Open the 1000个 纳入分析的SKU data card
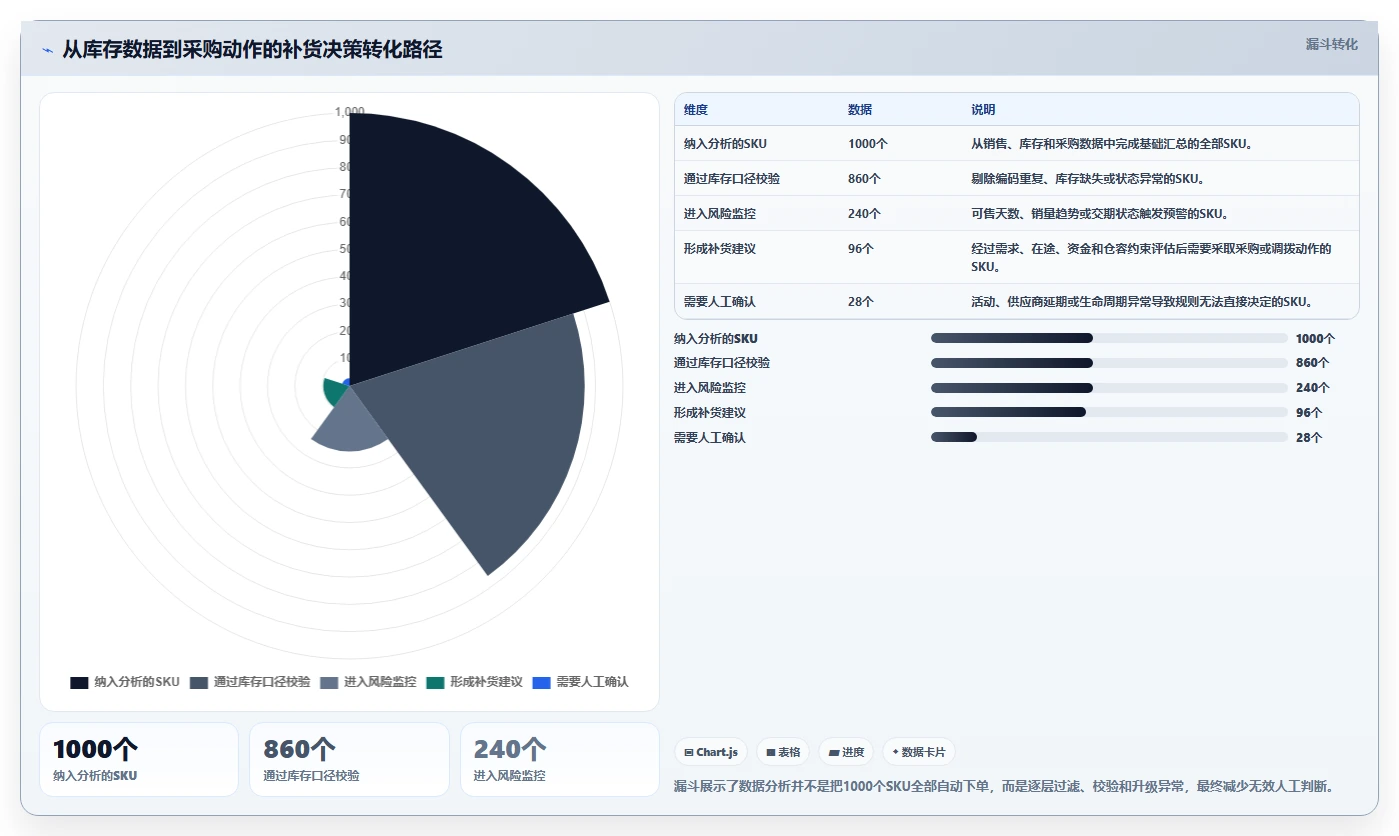This screenshot has height=836, width=1399. coord(139,760)
